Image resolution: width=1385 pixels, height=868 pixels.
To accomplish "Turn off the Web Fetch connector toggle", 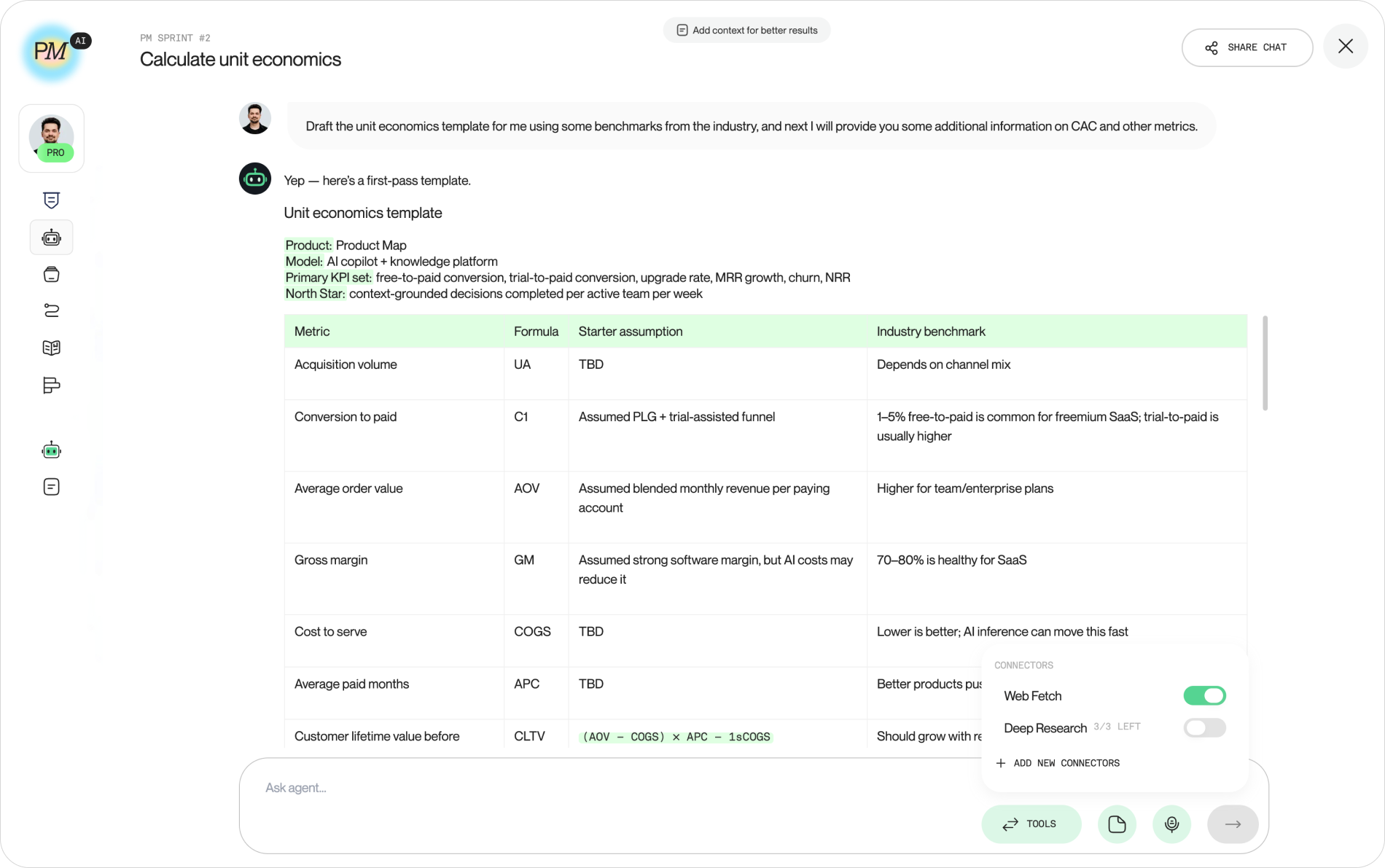I will click(1204, 696).
